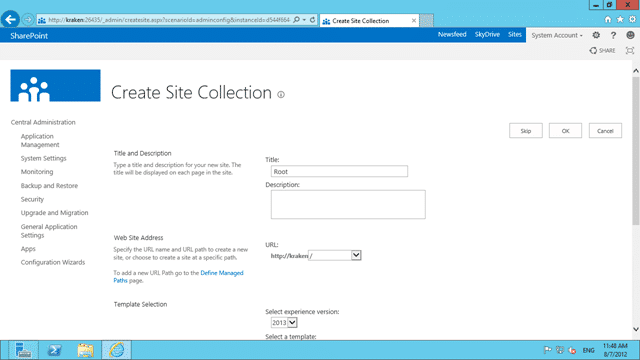Launch PowerShell from taskbar
Screen dimensions: 640x360
pos(54,350)
